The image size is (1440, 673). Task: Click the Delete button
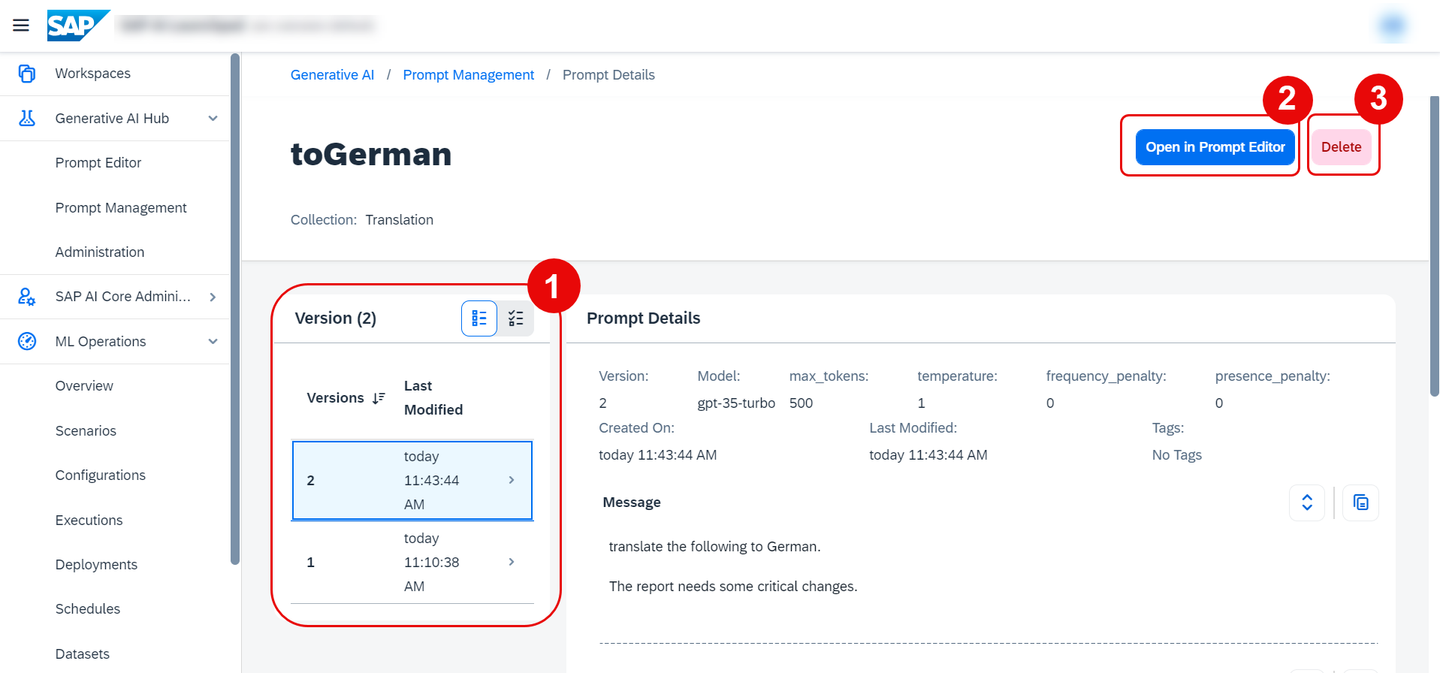coord(1341,147)
